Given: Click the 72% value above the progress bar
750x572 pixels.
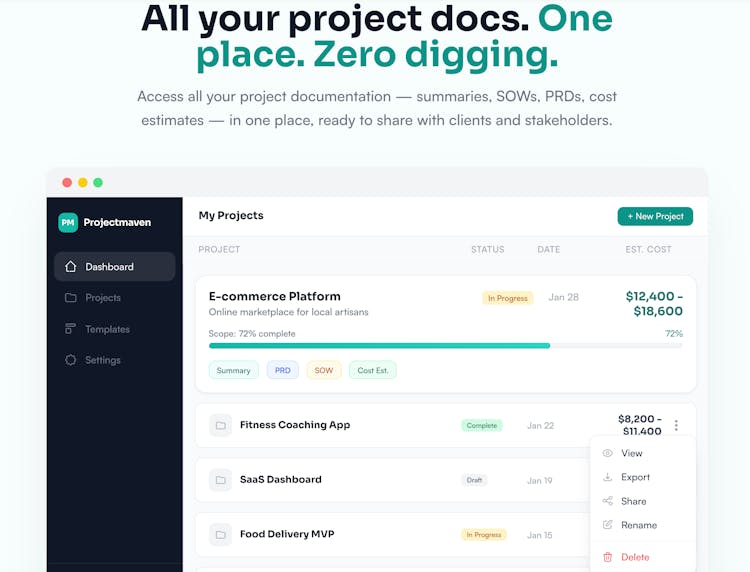Looking at the screenshot, I should (673, 333).
